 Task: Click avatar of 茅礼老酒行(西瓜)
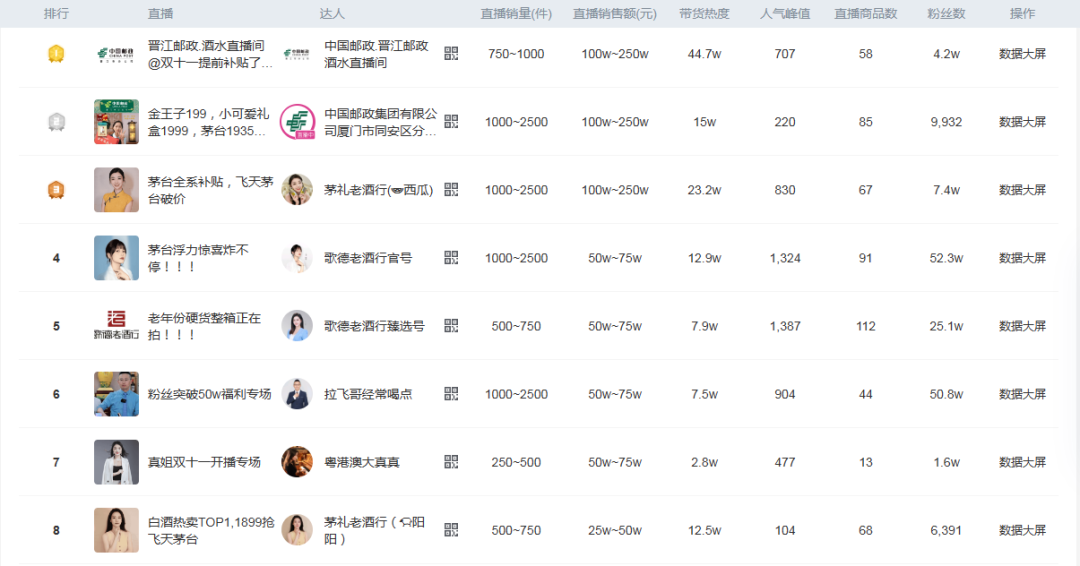pyautogui.click(x=297, y=189)
